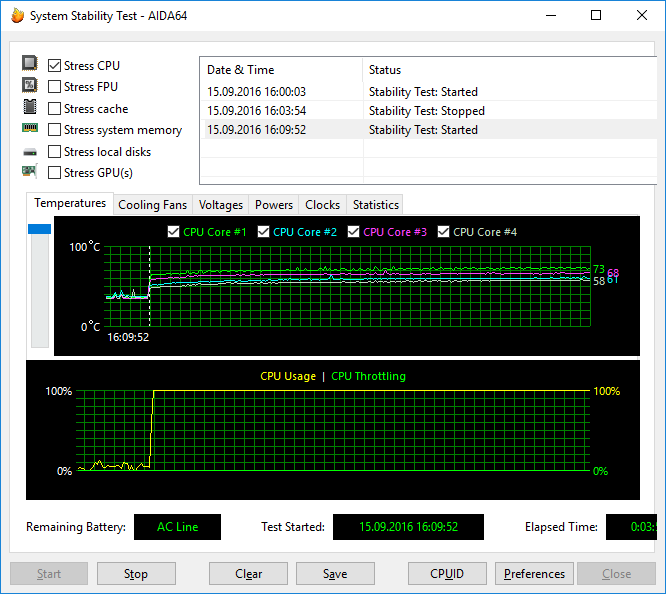The image size is (666, 594).
Task: Click the Status column header
Action: [x=510, y=70]
